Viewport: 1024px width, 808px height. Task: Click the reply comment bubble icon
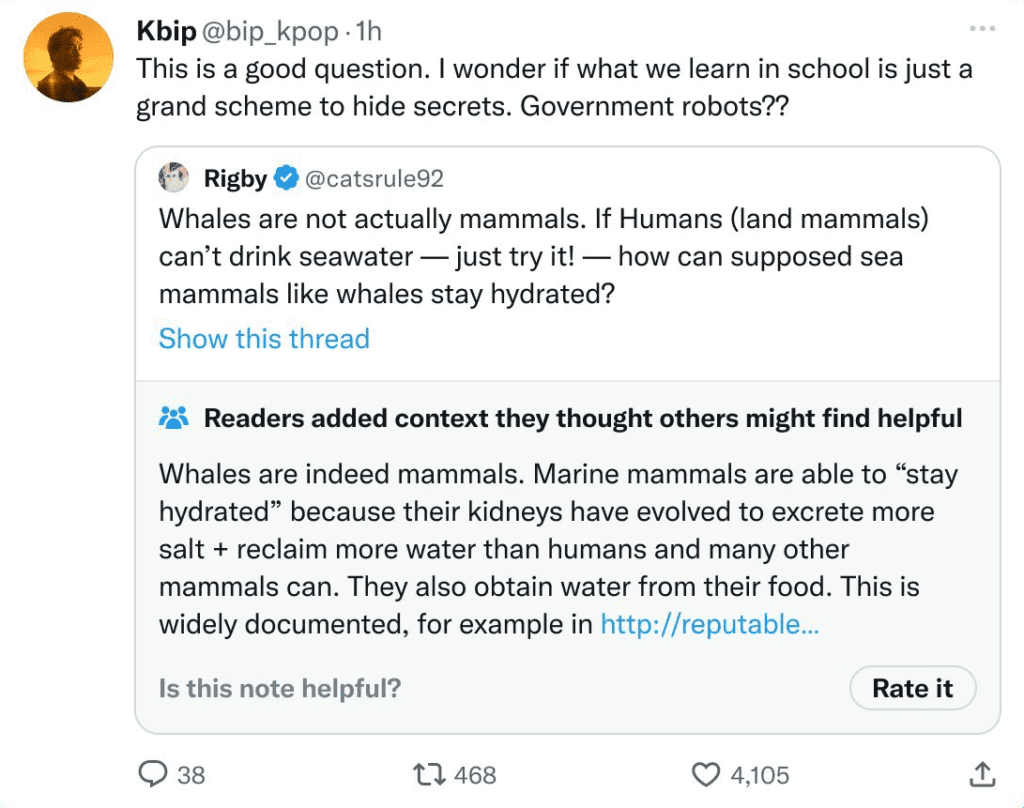tap(151, 773)
